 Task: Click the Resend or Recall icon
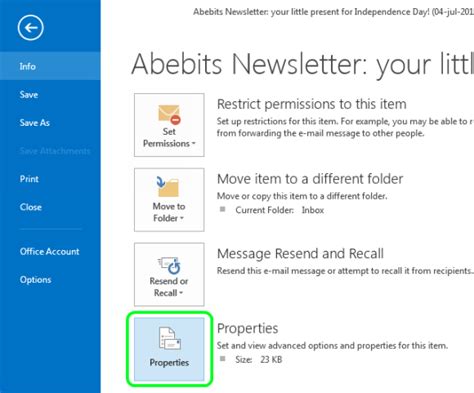169,265
